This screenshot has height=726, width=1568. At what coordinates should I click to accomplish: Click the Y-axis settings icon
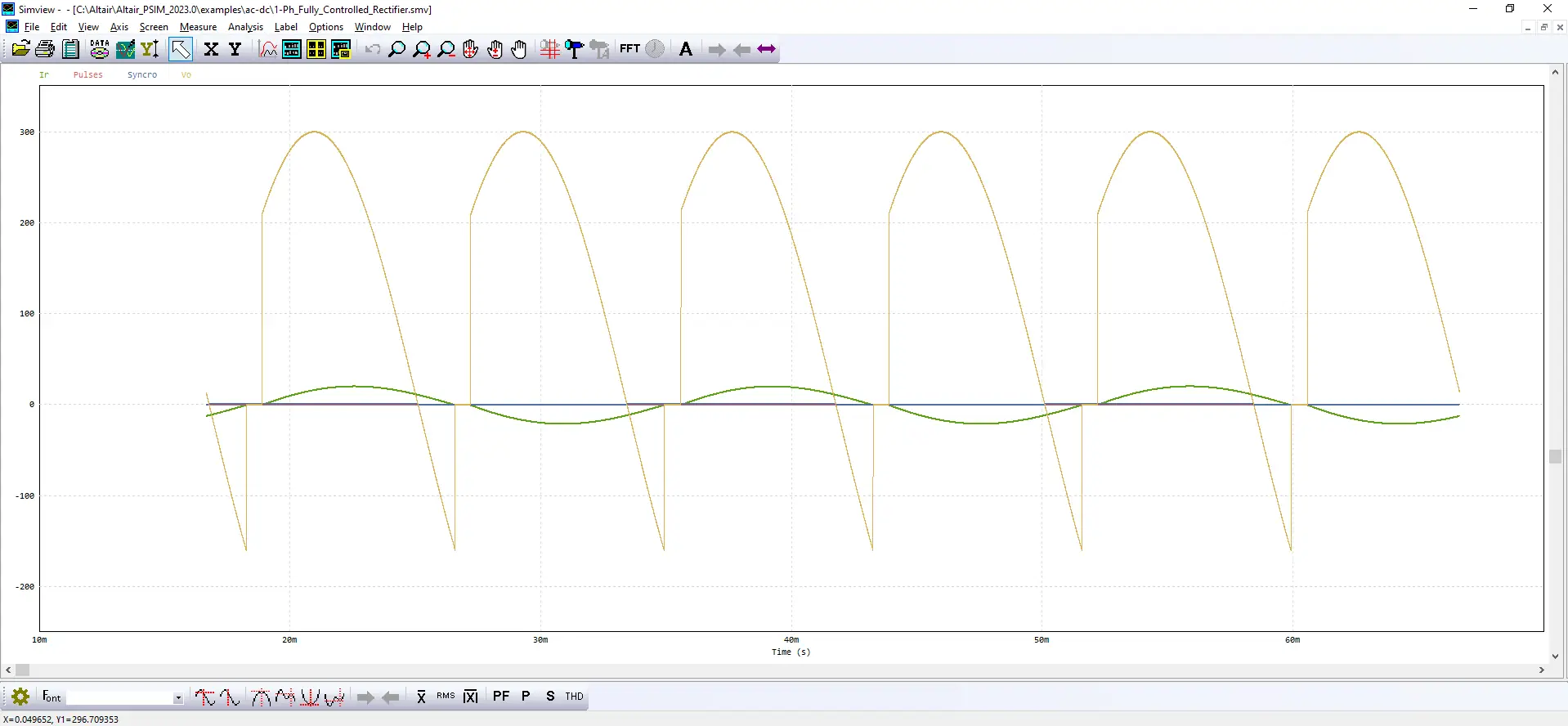point(150,50)
